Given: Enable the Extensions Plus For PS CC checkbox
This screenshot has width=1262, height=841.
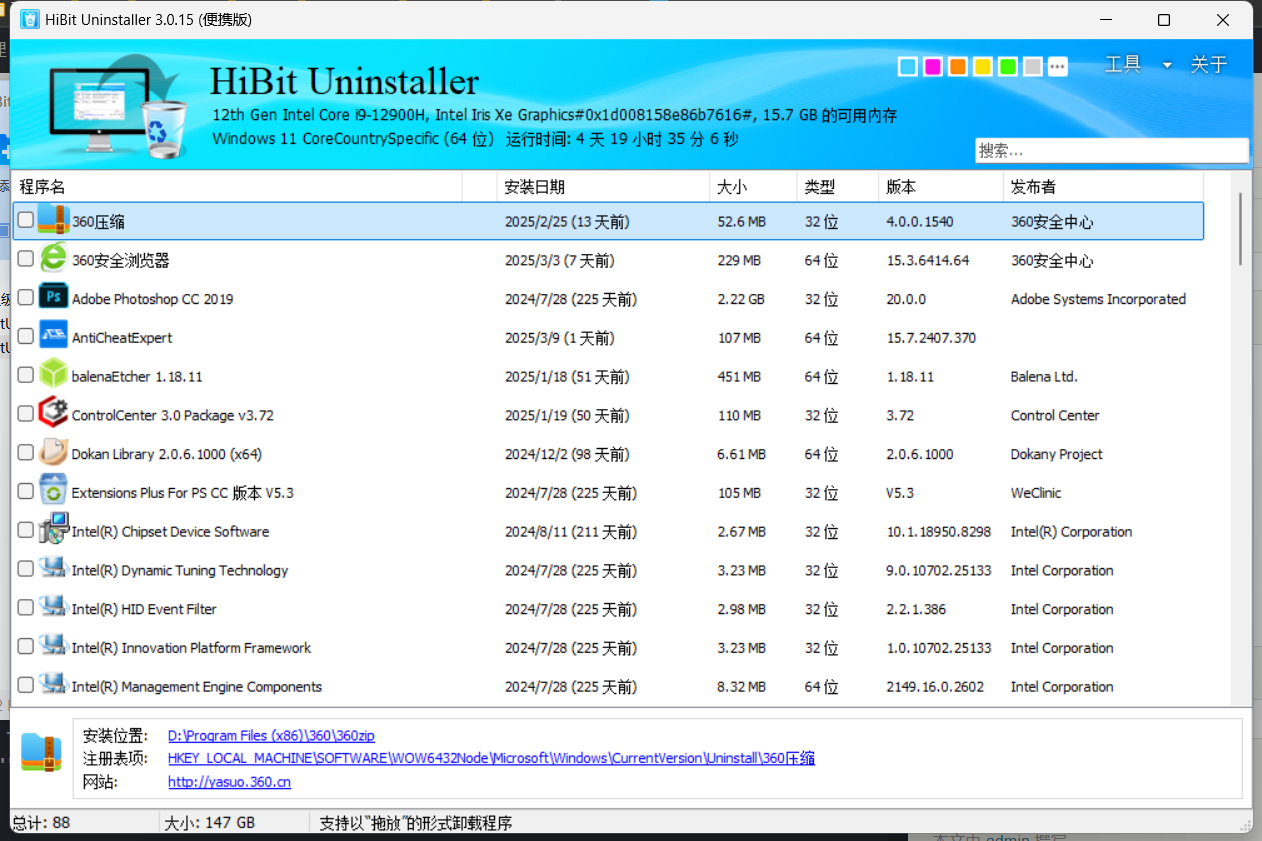Looking at the screenshot, I should click(26, 491).
